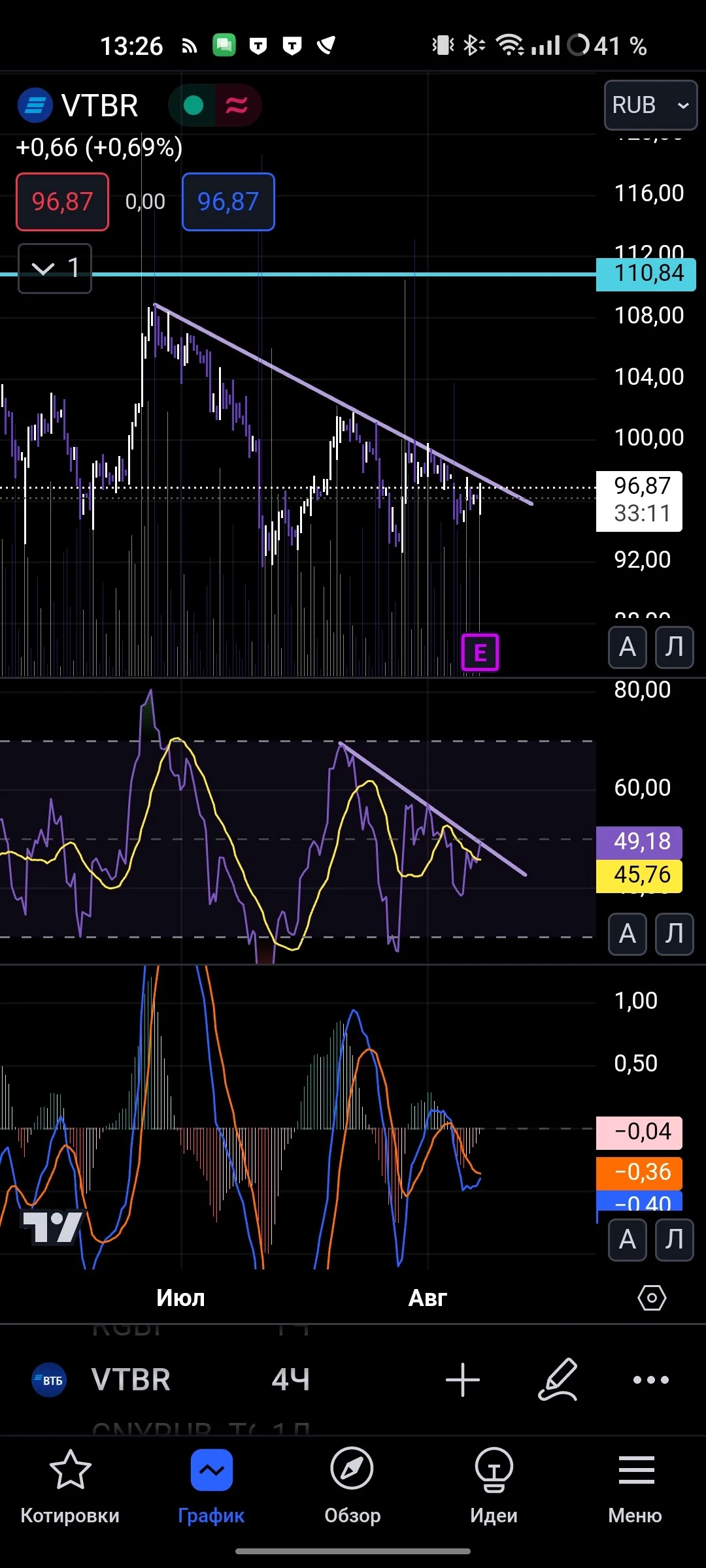The height and width of the screenshot is (1568, 706).
Task: Tap the pink histogram value −0,04
Action: [639, 1132]
